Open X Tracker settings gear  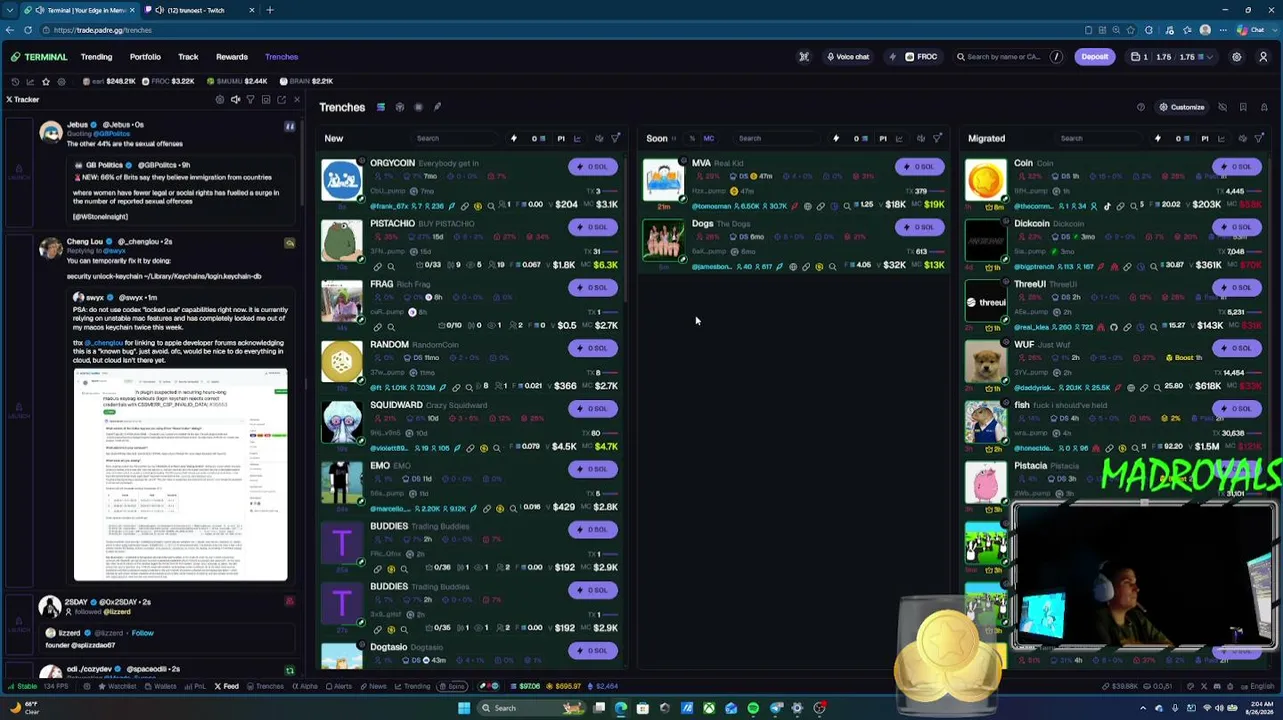(220, 100)
